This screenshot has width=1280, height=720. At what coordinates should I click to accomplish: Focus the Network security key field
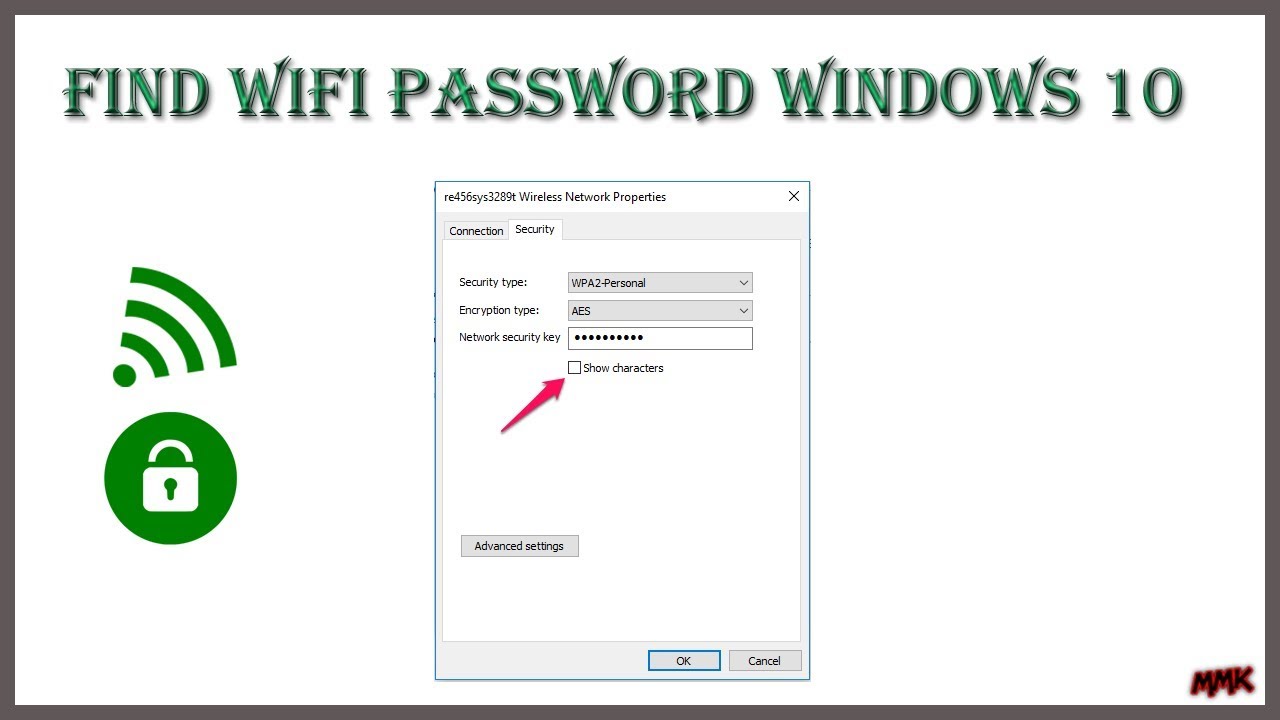pyautogui.click(x=660, y=338)
